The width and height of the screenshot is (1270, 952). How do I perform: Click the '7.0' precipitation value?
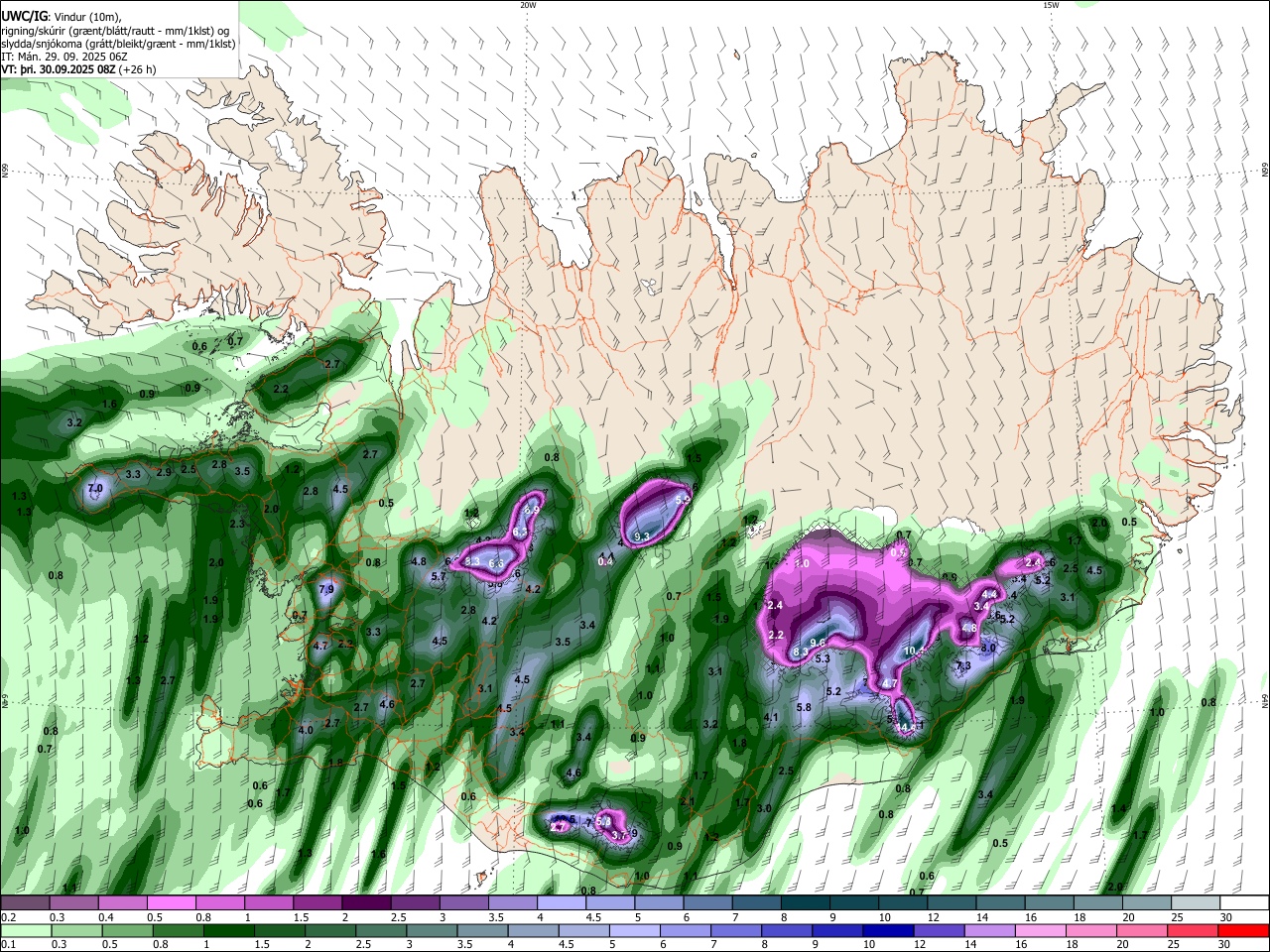pos(95,489)
